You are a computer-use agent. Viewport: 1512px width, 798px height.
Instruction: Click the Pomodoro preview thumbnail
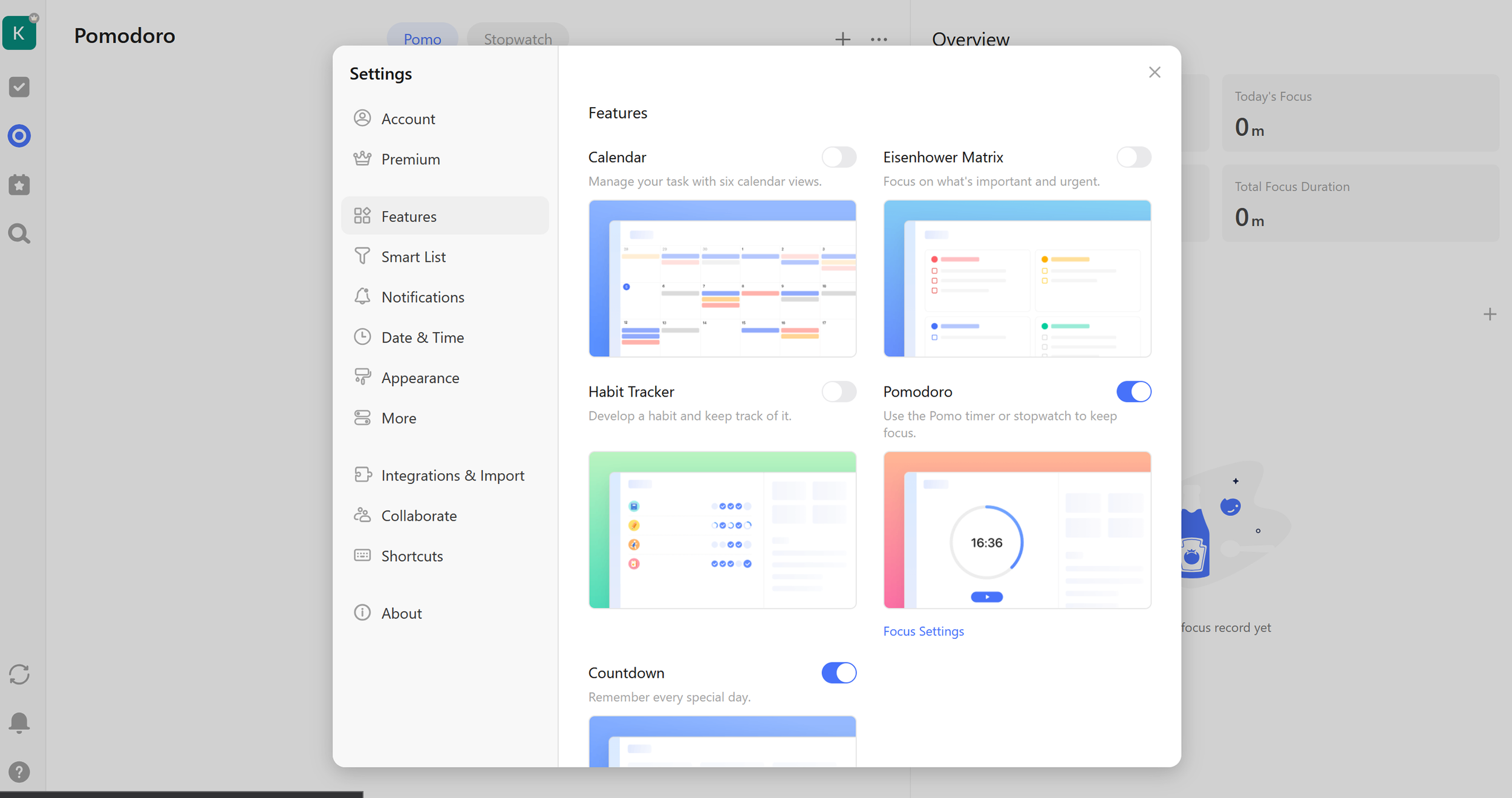tap(1017, 529)
